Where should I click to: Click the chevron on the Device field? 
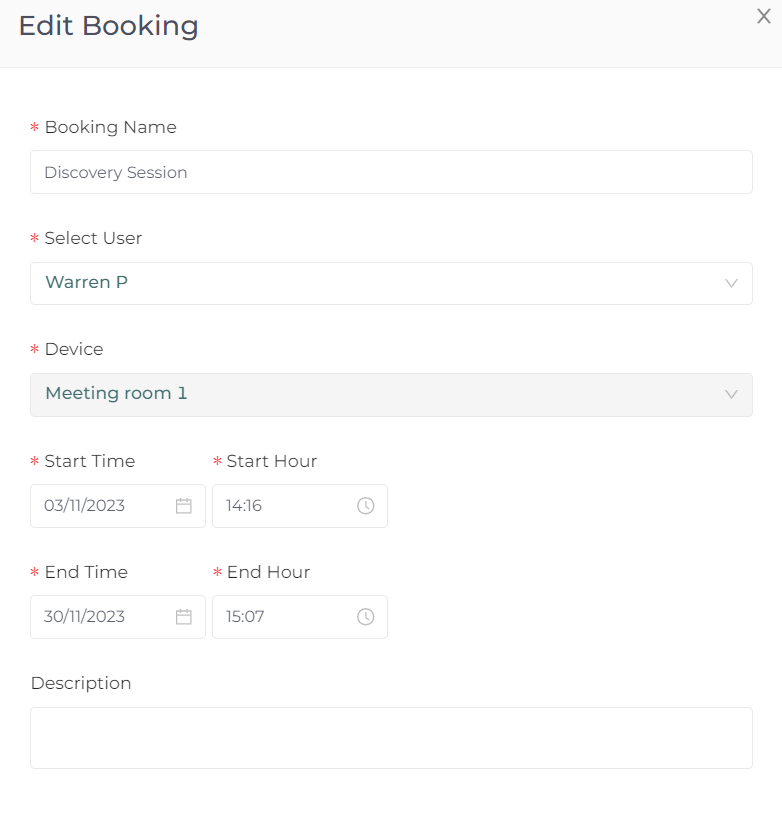tap(730, 395)
